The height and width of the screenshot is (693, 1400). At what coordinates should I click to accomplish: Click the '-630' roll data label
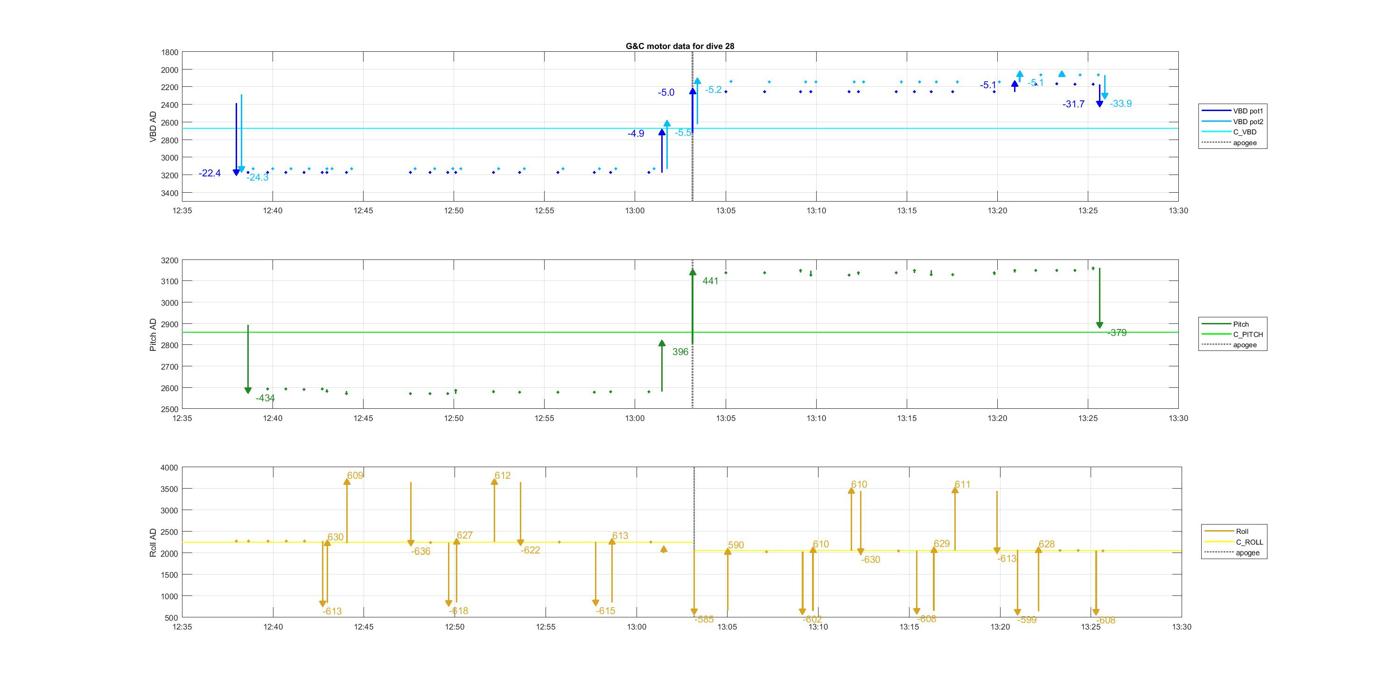(x=870, y=560)
